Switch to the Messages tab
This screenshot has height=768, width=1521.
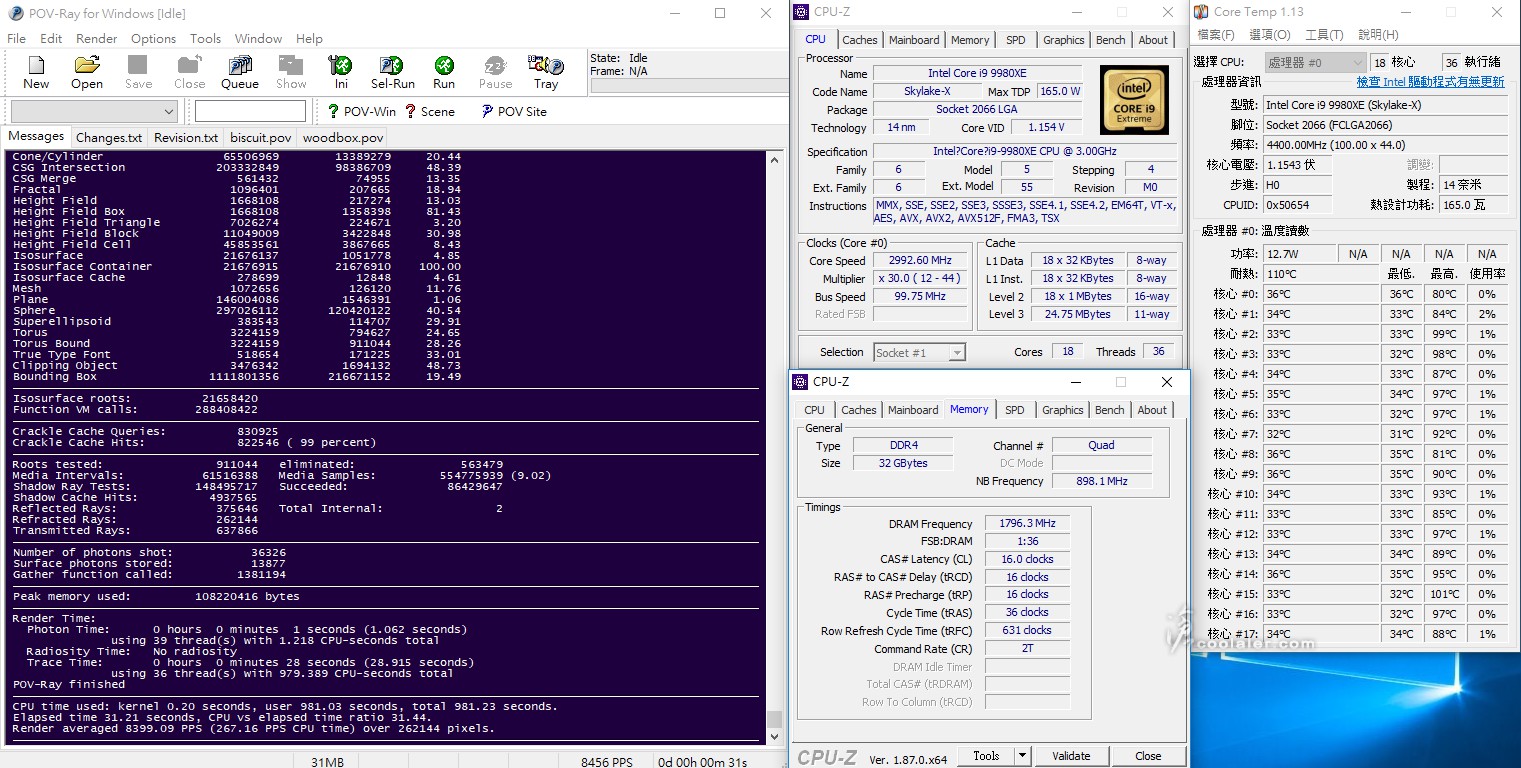click(x=36, y=136)
